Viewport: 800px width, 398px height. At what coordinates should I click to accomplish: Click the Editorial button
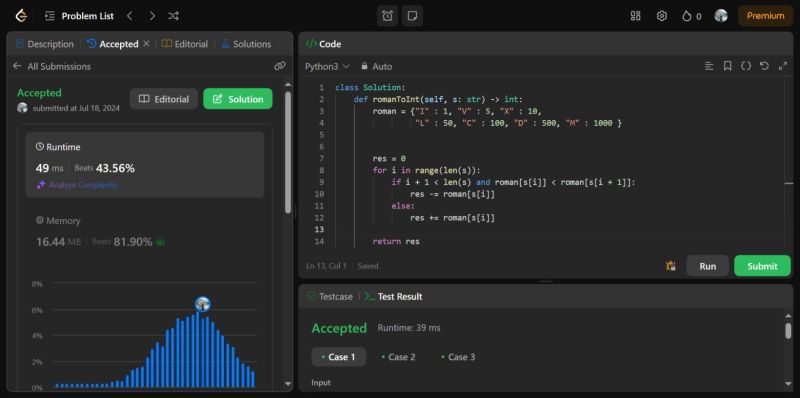164,99
